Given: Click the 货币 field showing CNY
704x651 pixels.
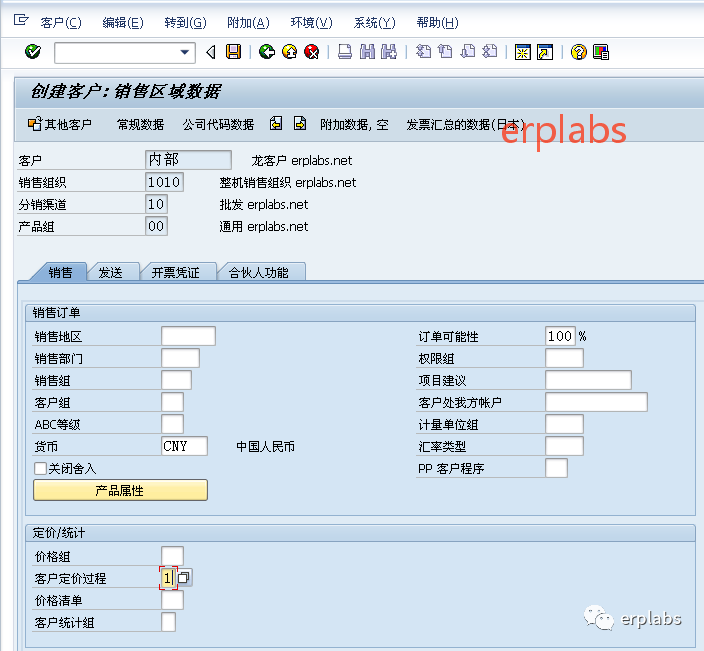Looking at the screenshot, I should pyautogui.click(x=185, y=446).
